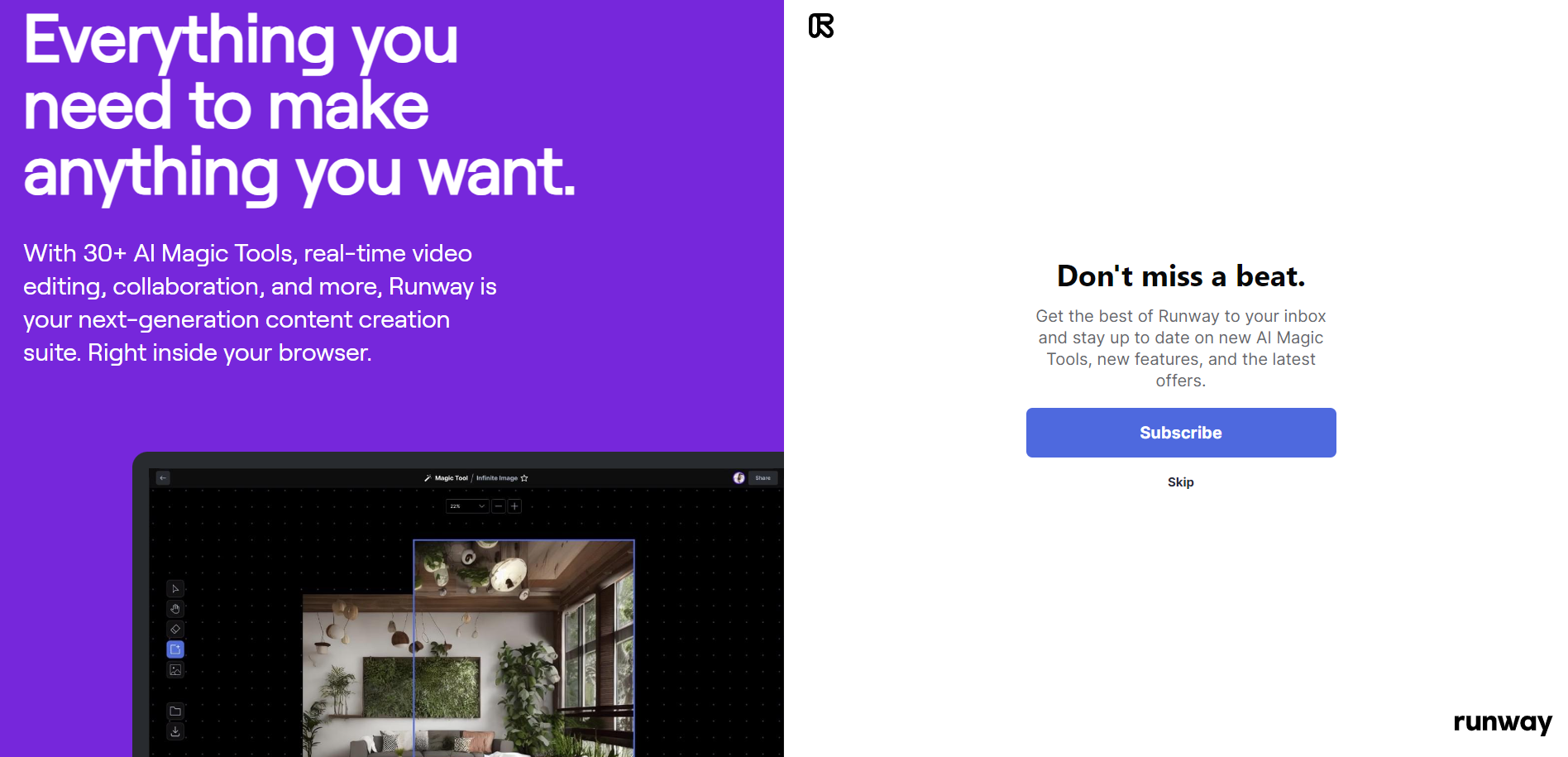
Task: Click the Magic Tool breadcrumb label
Action: coord(452,478)
